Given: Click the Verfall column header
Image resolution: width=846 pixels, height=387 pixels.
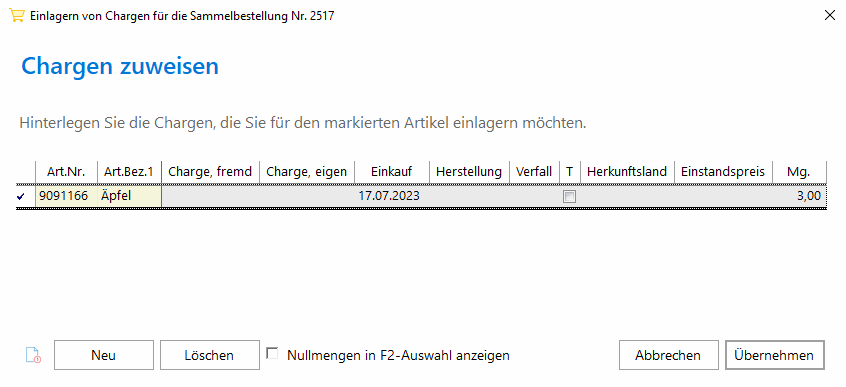Looking at the screenshot, I should pos(534,172).
